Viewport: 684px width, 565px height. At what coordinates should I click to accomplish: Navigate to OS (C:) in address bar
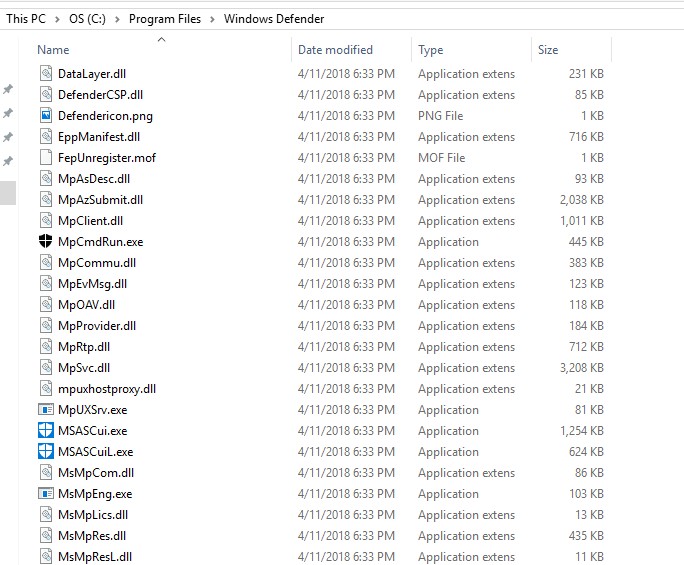(x=87, y=19)
